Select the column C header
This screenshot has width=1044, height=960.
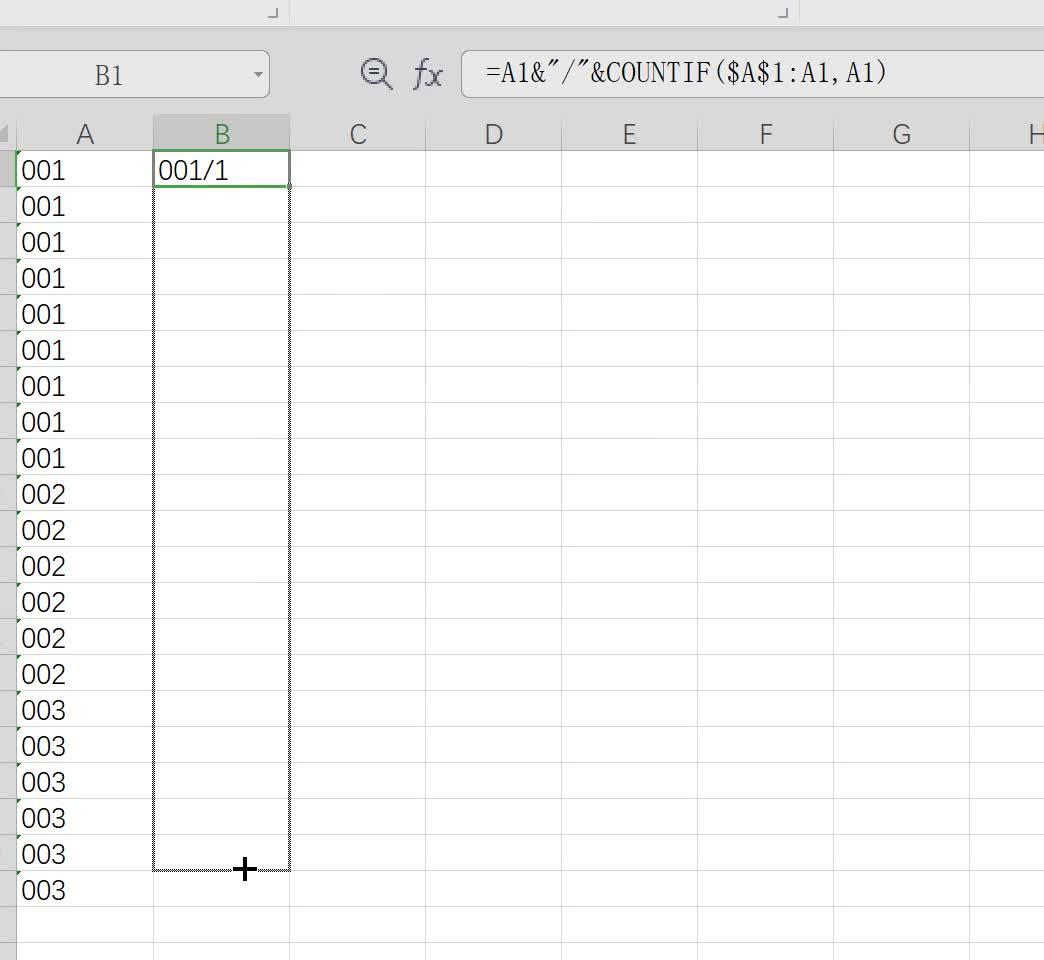click(x=358, y=134)
